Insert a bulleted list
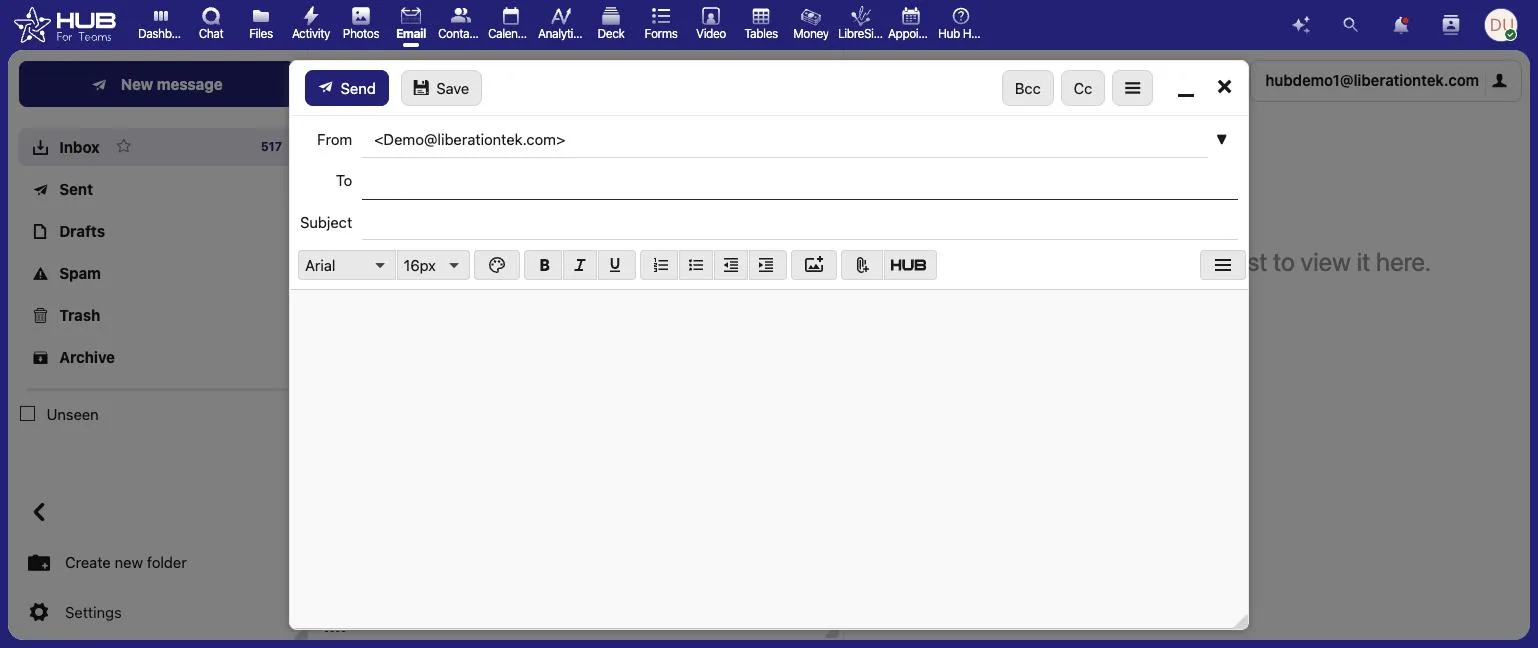The height and width of the screenshot is (648, 1538). (696, 265)
